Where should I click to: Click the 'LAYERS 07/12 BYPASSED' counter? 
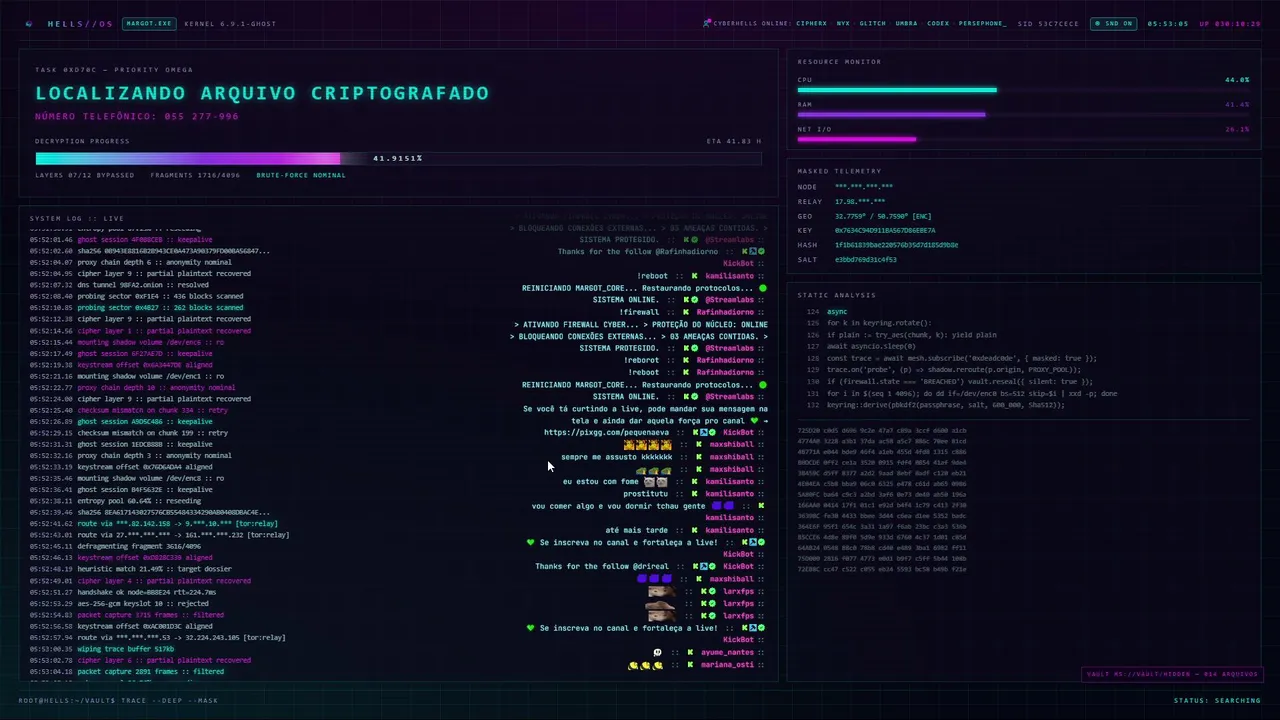84,175
